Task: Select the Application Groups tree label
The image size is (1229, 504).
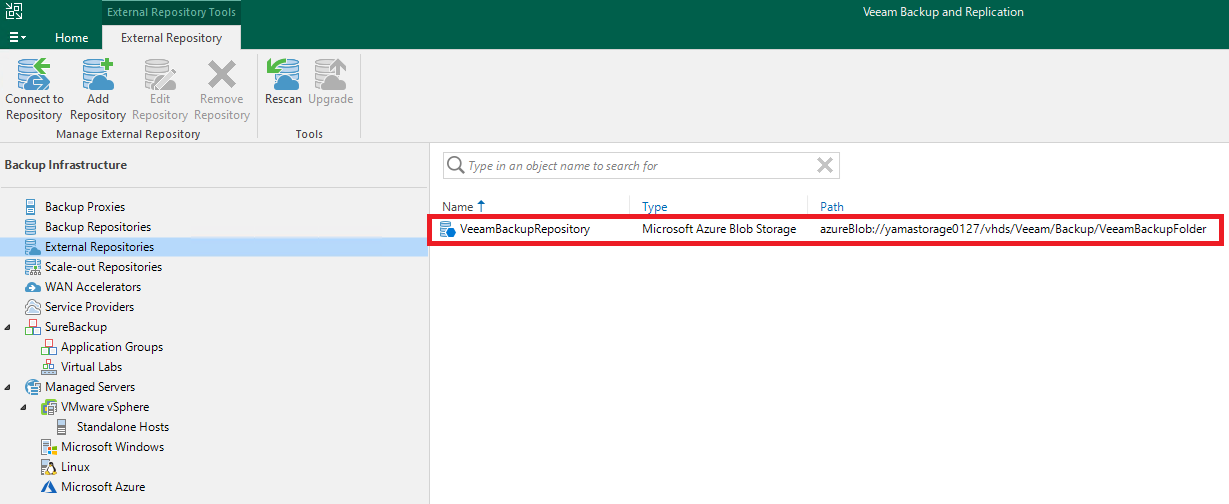Action: click(112, 347)
